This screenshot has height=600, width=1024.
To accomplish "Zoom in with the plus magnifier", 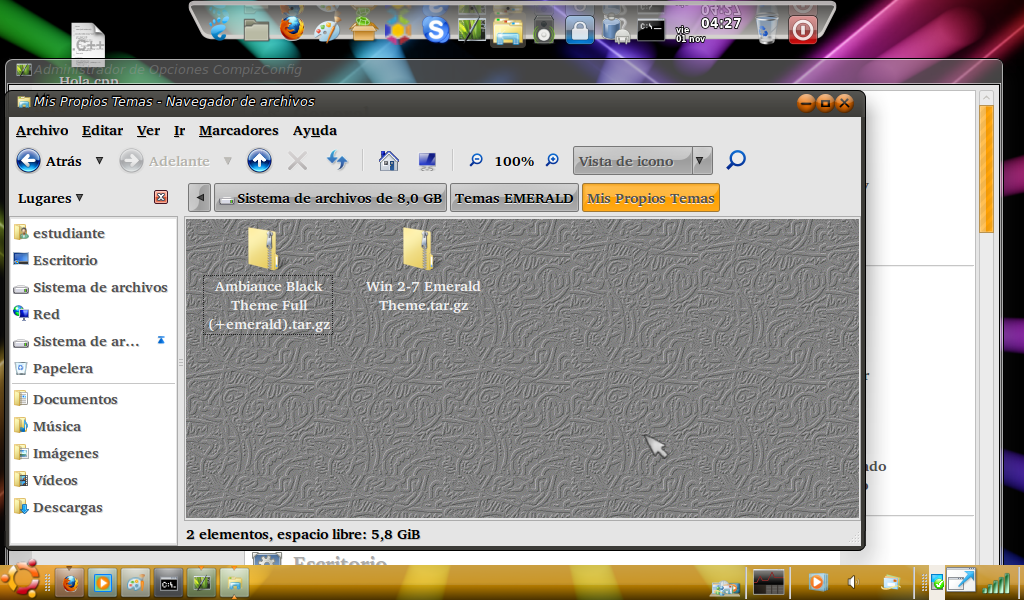I will coord(552,160).
